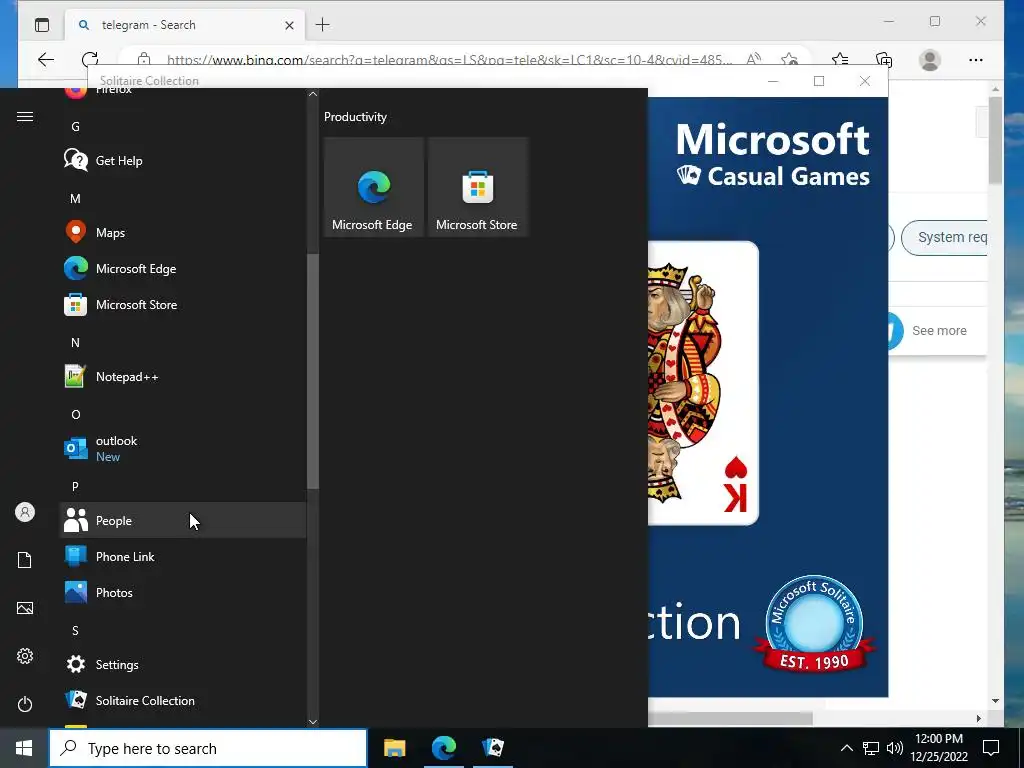Open the network status tray icon
The width and height of the screenshot is (1024, 768).
click(x=871, y=748)
